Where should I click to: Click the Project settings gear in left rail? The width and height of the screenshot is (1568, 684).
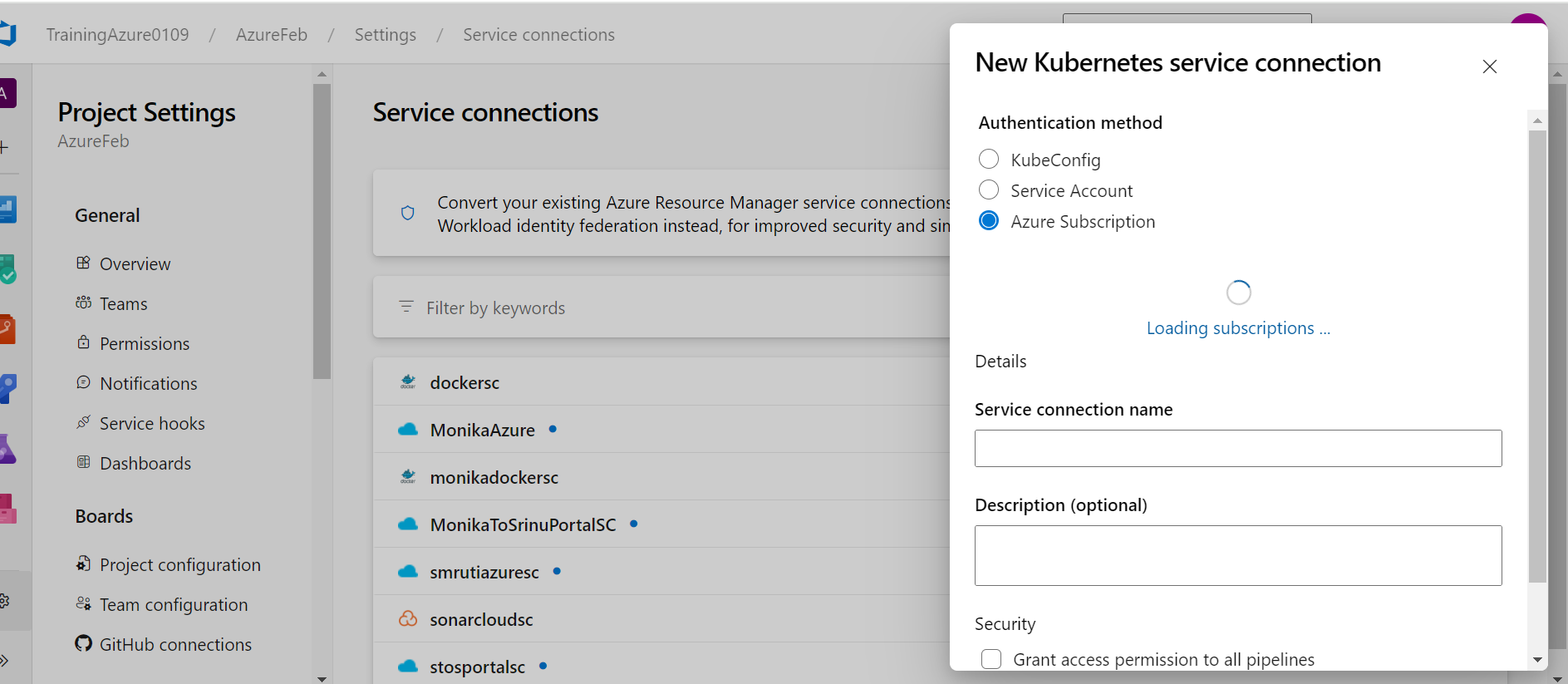pyautogui.click(x=4, y=600)
